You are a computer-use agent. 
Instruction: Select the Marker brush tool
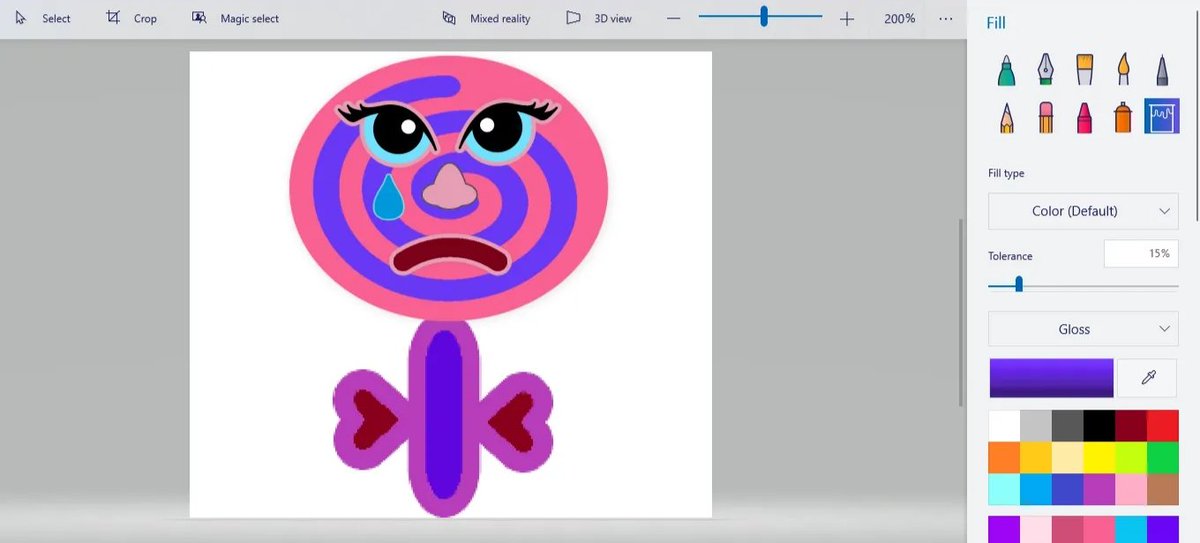coord(1007,69)
